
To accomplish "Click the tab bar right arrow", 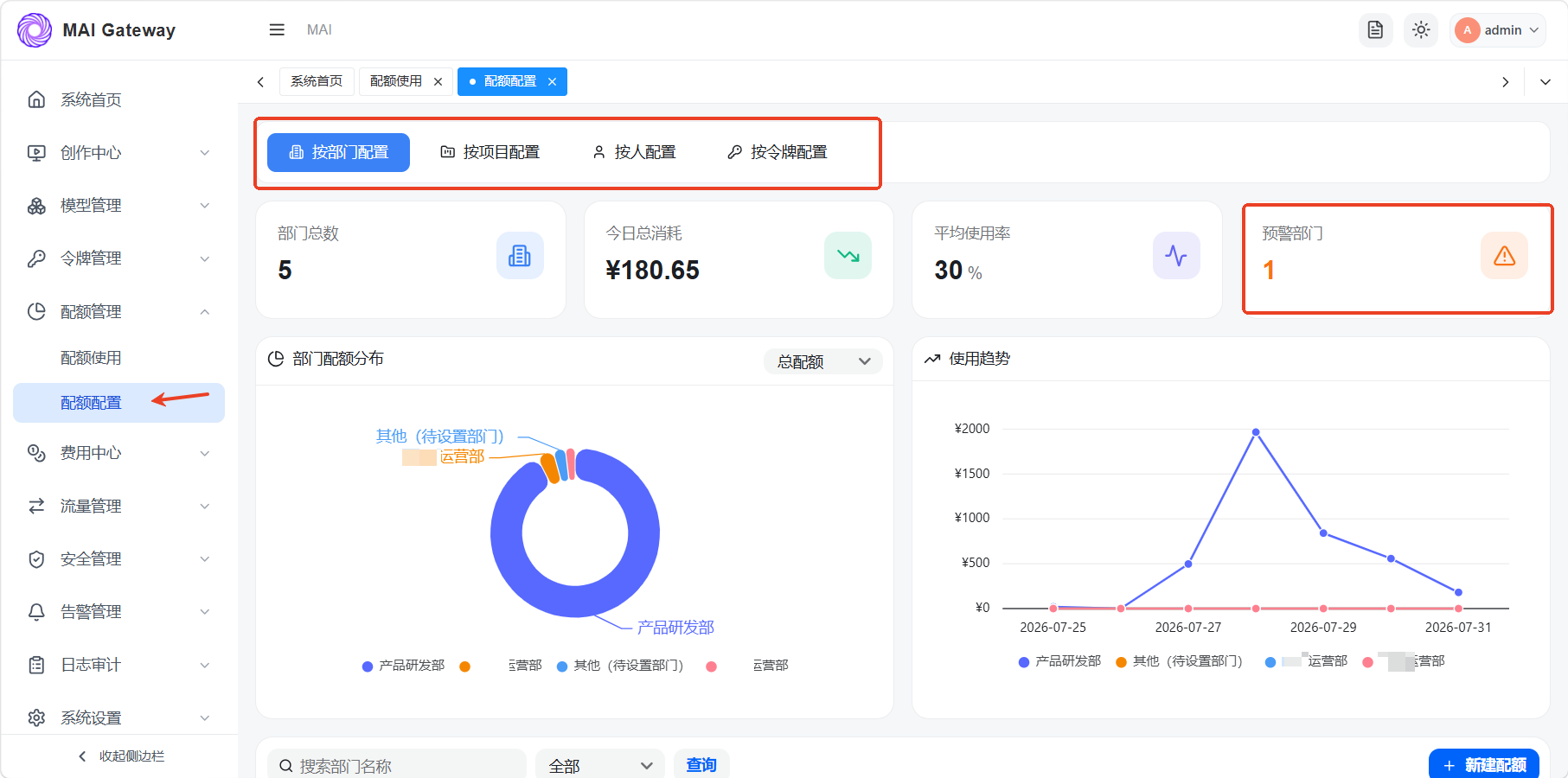I will tap(1506, 82).
